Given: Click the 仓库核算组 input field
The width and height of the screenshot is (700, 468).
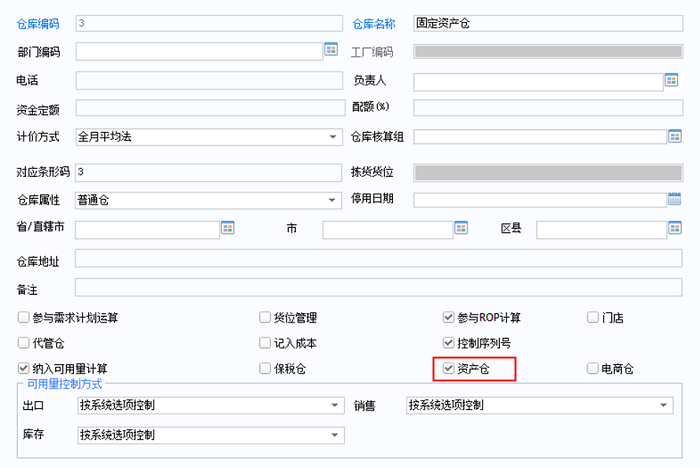Looking at the screenshot, I should tap(540, 137).
